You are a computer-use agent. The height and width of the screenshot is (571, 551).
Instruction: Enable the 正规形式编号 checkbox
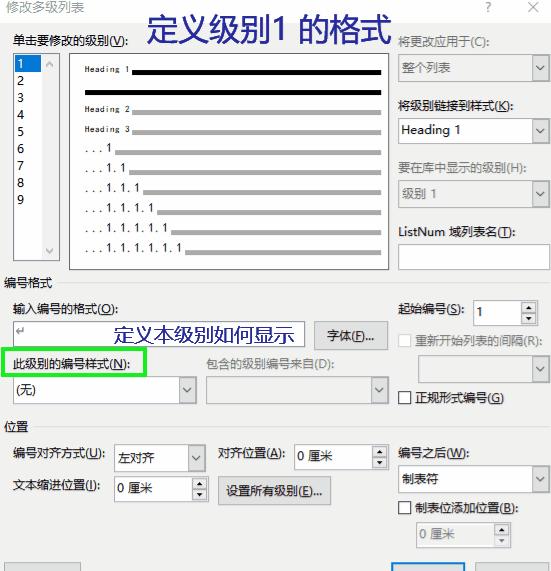click(x=405, y=398)
